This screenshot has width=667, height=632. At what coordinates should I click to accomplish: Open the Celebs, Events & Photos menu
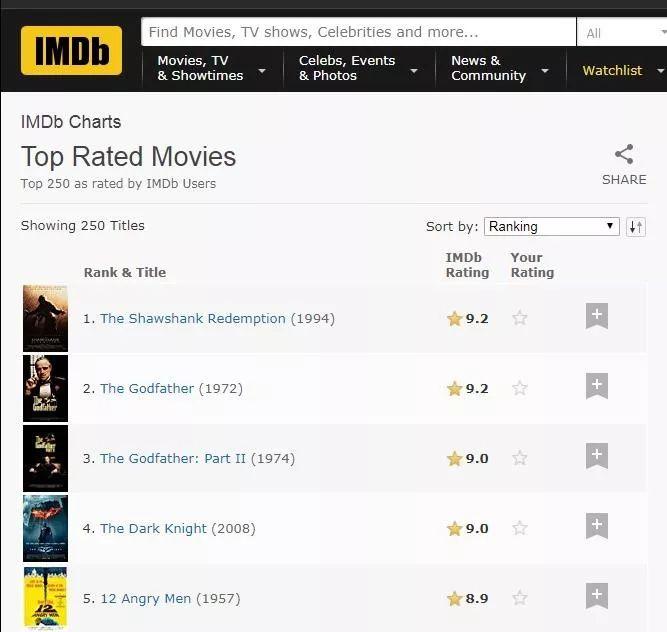[x=359, y=68]
